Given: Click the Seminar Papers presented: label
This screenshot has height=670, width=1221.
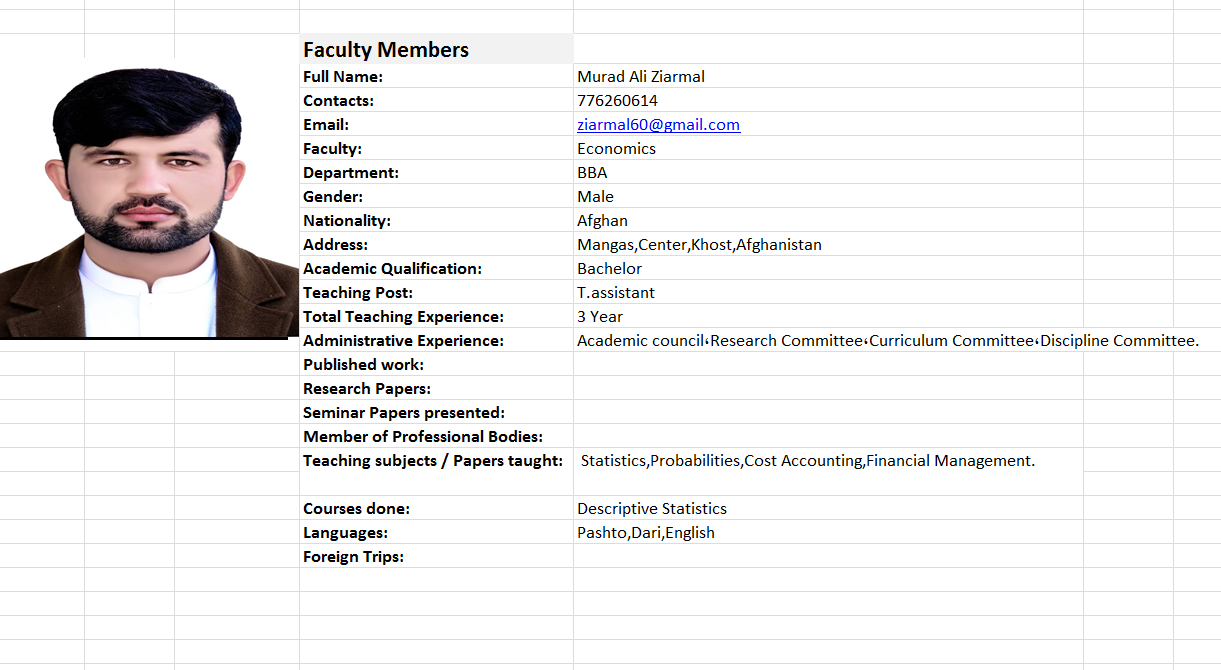Looking at the screenshot, I should [x=404, y=412].
